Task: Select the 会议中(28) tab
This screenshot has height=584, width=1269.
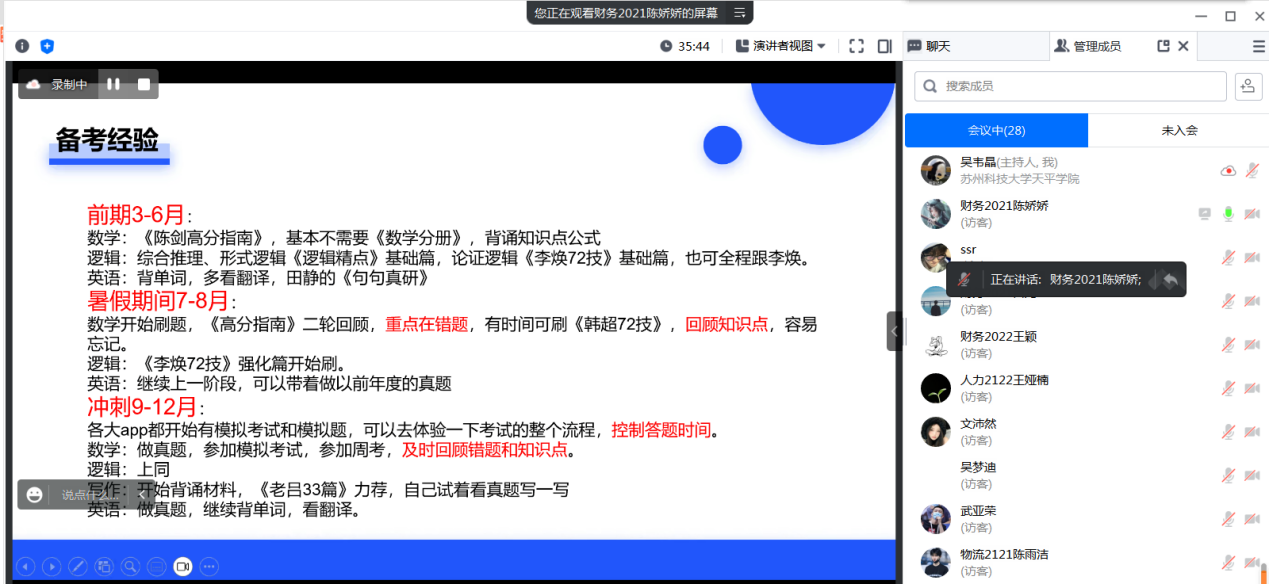Action: [996, 130]
